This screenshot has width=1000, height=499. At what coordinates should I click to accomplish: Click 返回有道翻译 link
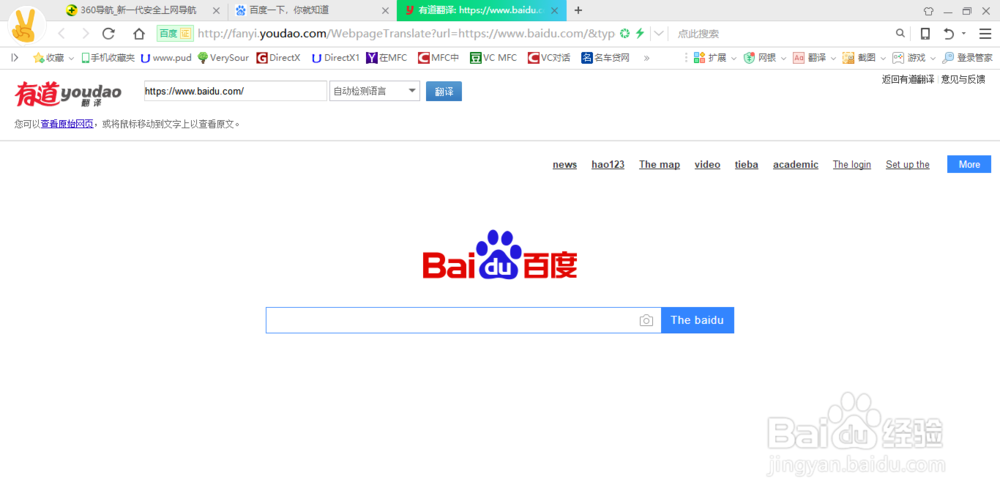pos(908,79)
